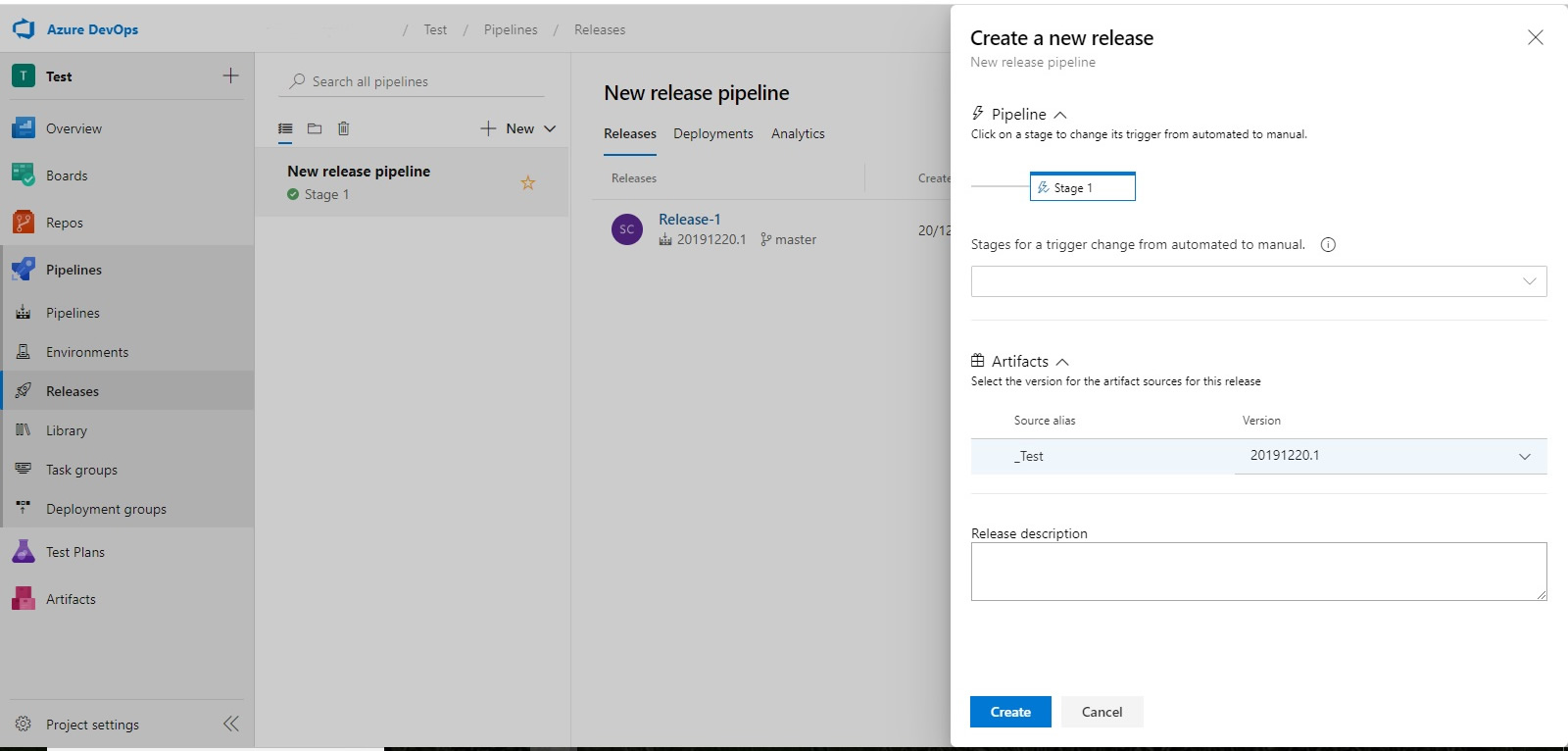The height and width of the screenshot is (751, 1568).
Task: Favorite New release pipeline with star
Action: pos(528,182)
